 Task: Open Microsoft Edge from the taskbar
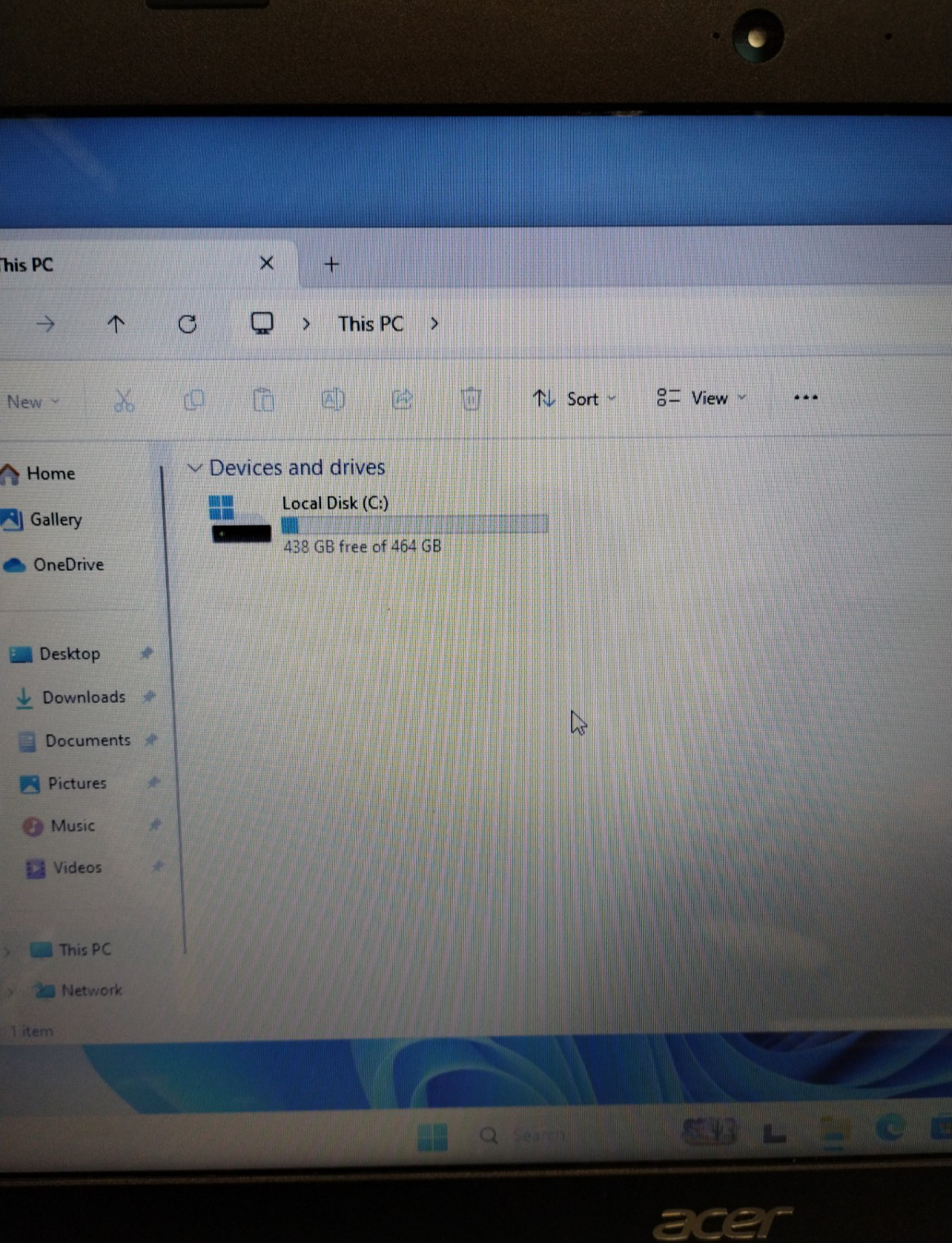[890, 1128]
